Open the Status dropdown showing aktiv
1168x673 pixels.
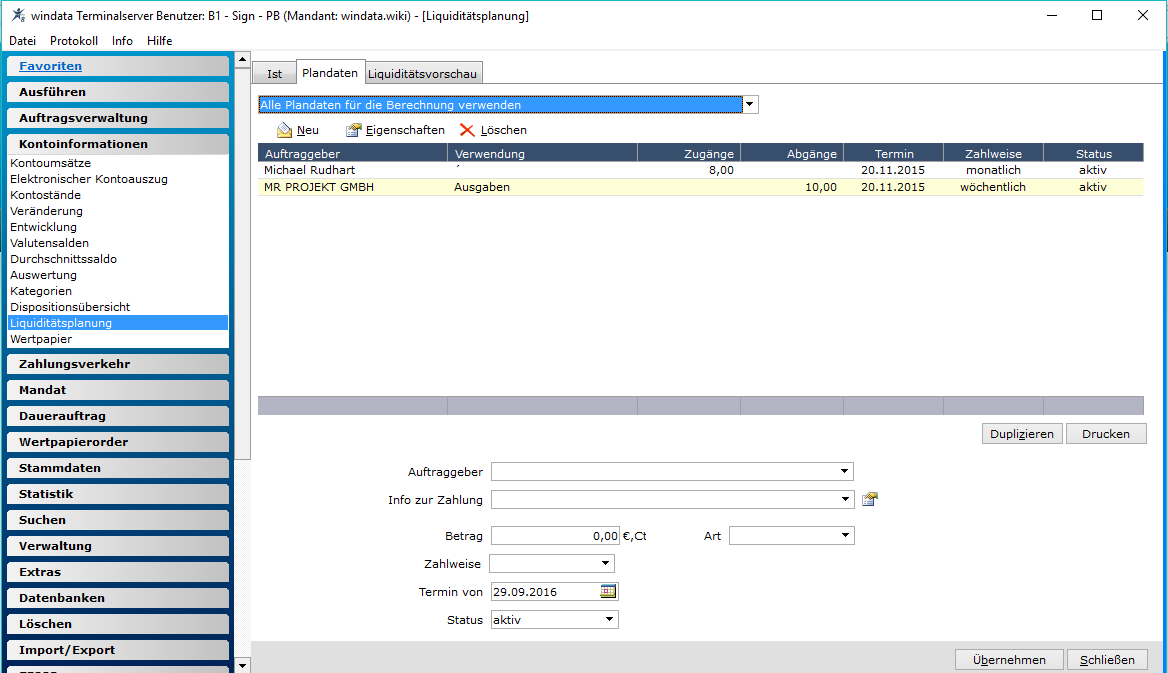pos(609,619)
